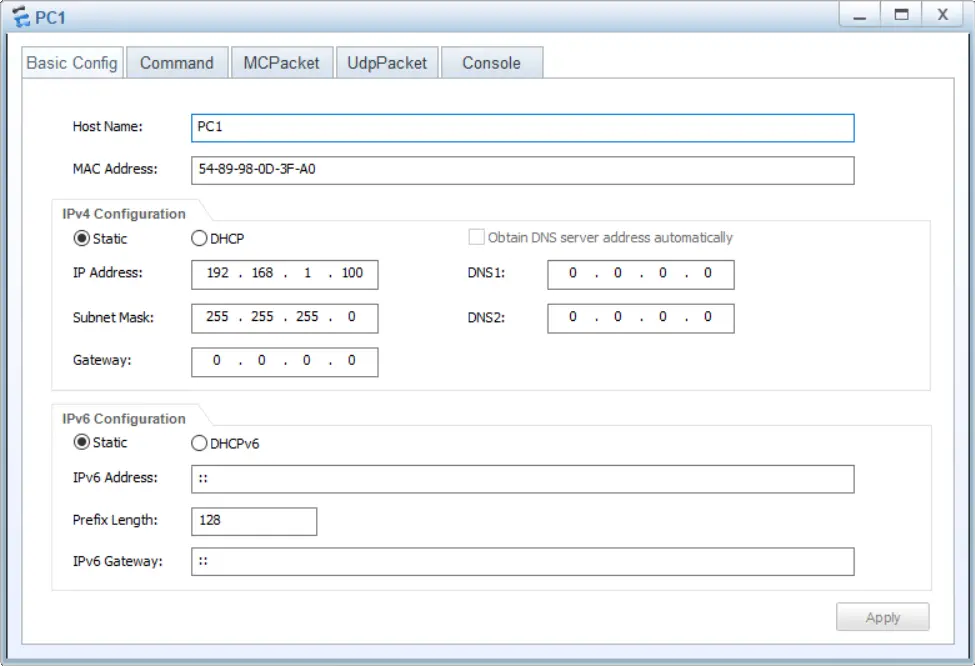Click the IPv6 Gateway field
The image size is (975, 666).
[x=522, y=561]
